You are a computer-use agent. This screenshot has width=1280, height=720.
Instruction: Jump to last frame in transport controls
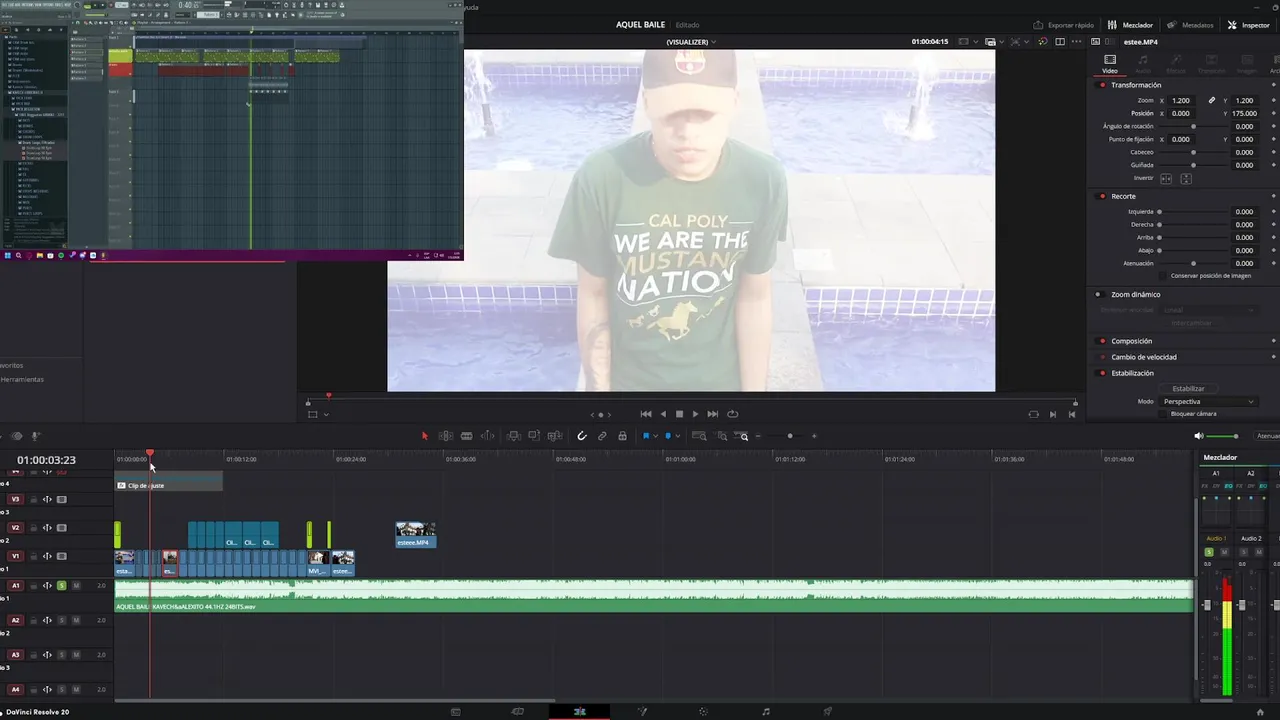[713, 414]
